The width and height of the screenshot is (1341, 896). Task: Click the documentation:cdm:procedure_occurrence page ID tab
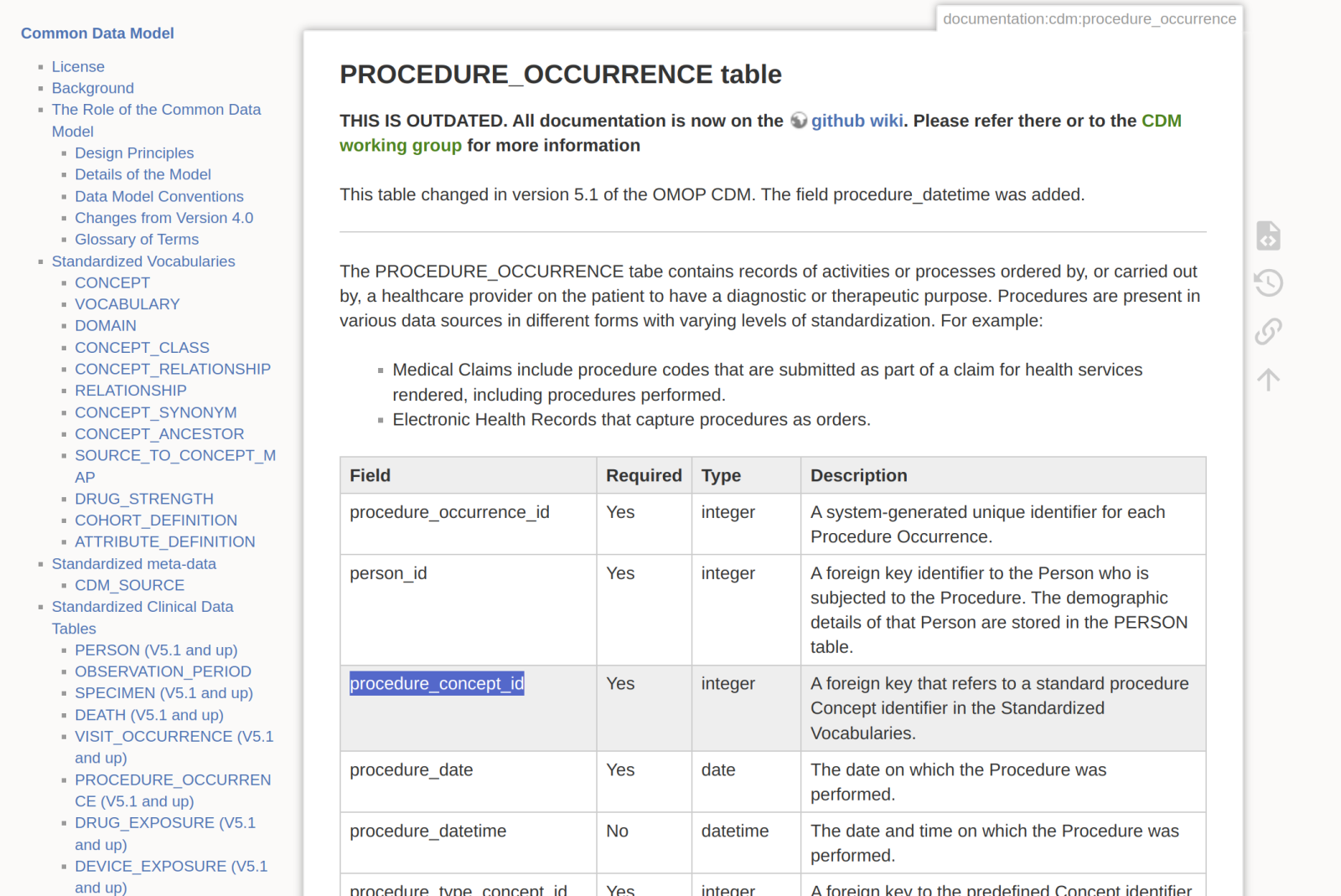tap(1089, 18)
